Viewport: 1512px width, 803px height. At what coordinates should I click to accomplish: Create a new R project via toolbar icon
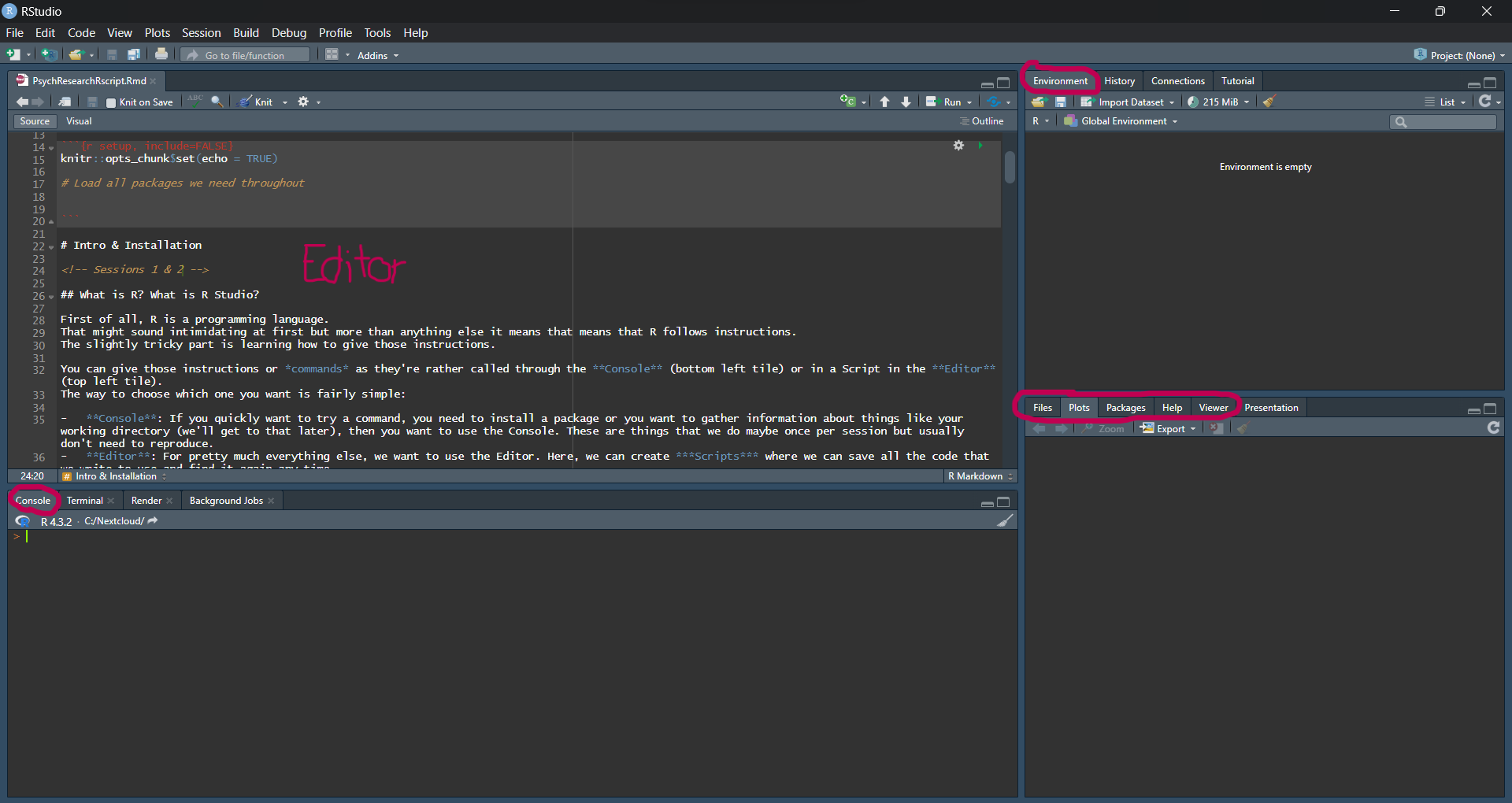click(x=49, y=55)
